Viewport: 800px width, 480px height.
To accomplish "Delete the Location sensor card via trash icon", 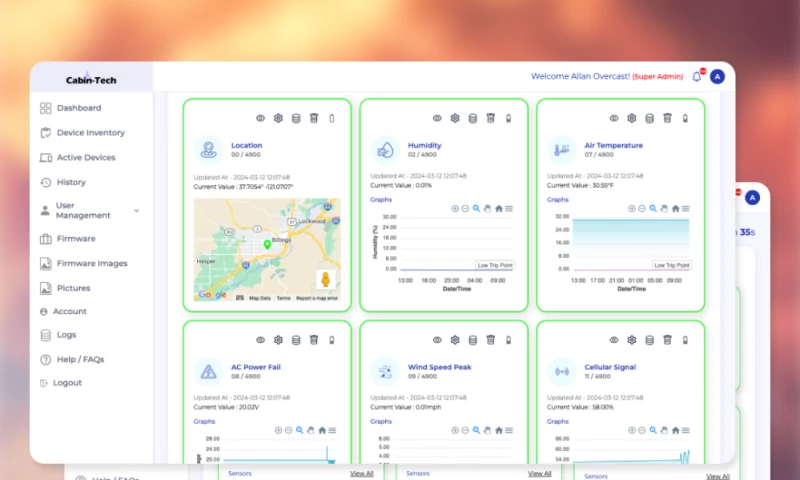I will point(313,118).
